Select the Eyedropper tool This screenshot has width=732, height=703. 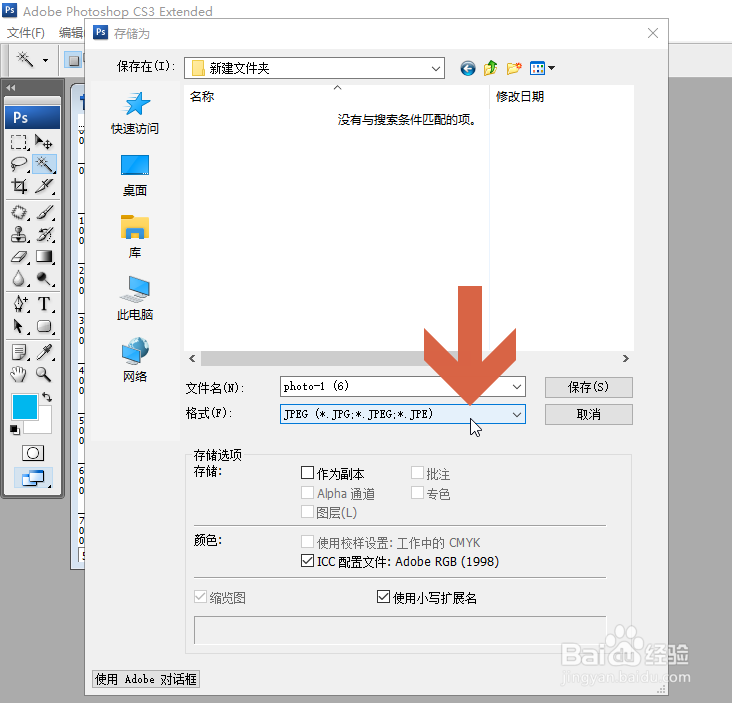point(44,352)
